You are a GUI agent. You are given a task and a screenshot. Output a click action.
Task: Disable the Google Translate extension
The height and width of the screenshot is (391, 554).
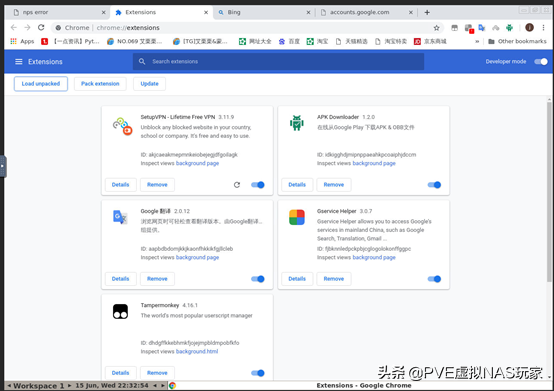[x=258, y=279]
